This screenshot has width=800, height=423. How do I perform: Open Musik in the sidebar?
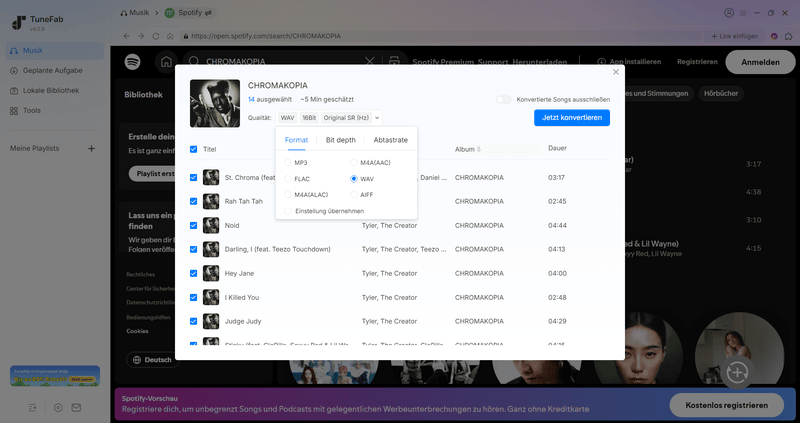[55, 51]
